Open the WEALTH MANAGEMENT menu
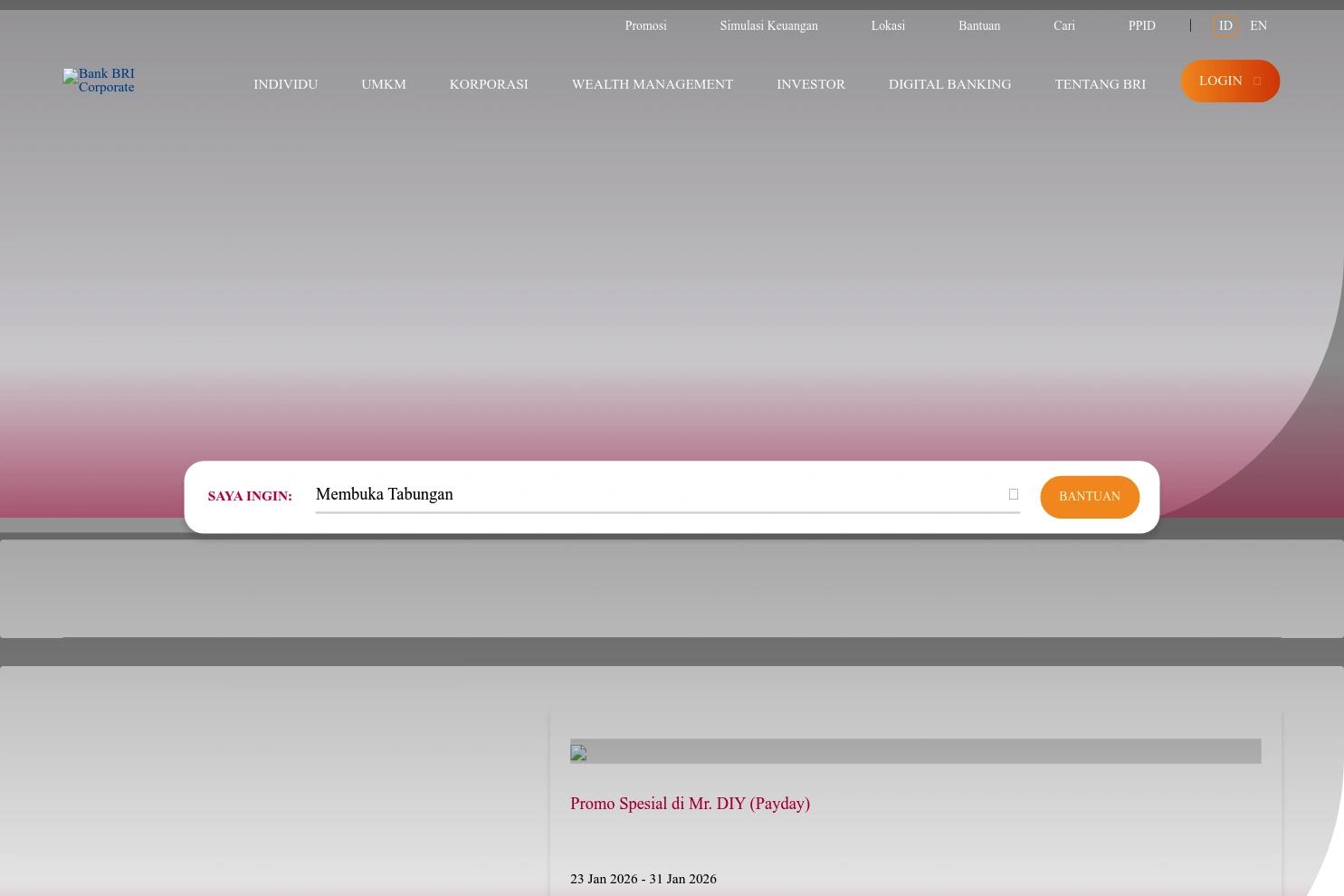The image size is (1344, 896). [652, 84]
